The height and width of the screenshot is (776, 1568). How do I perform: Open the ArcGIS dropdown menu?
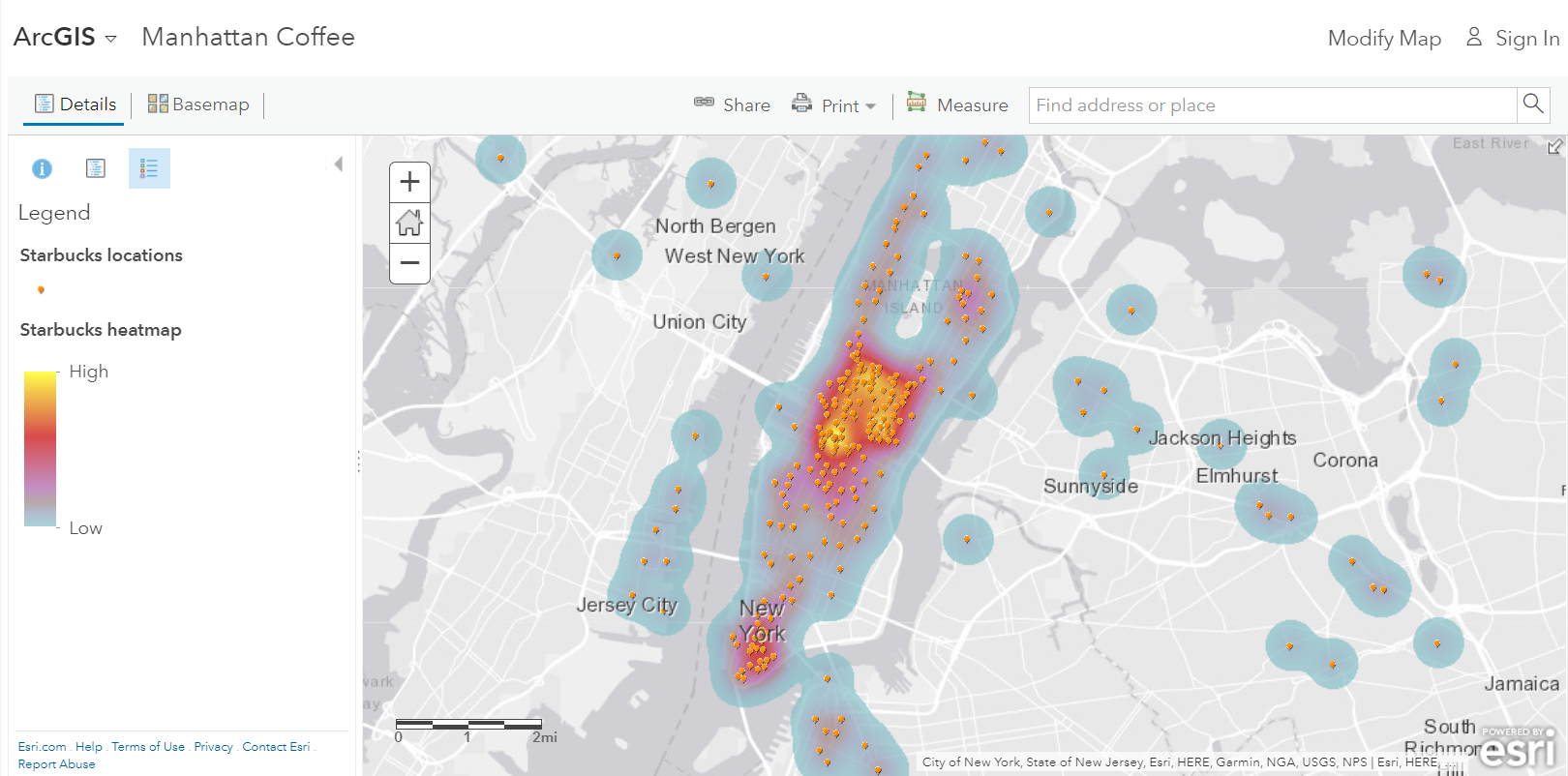point(65,37)
